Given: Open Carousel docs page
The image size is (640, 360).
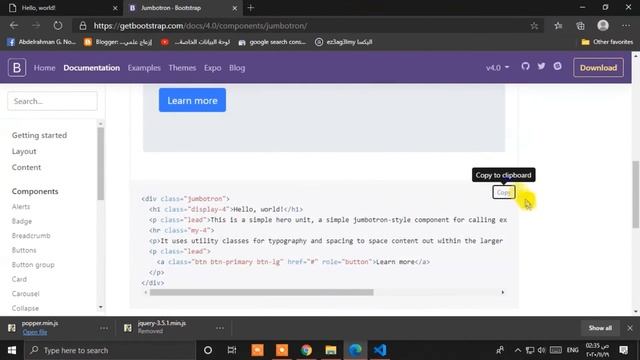Looking at the screenshot, I should pyautogui.click(x=25, y=294).
